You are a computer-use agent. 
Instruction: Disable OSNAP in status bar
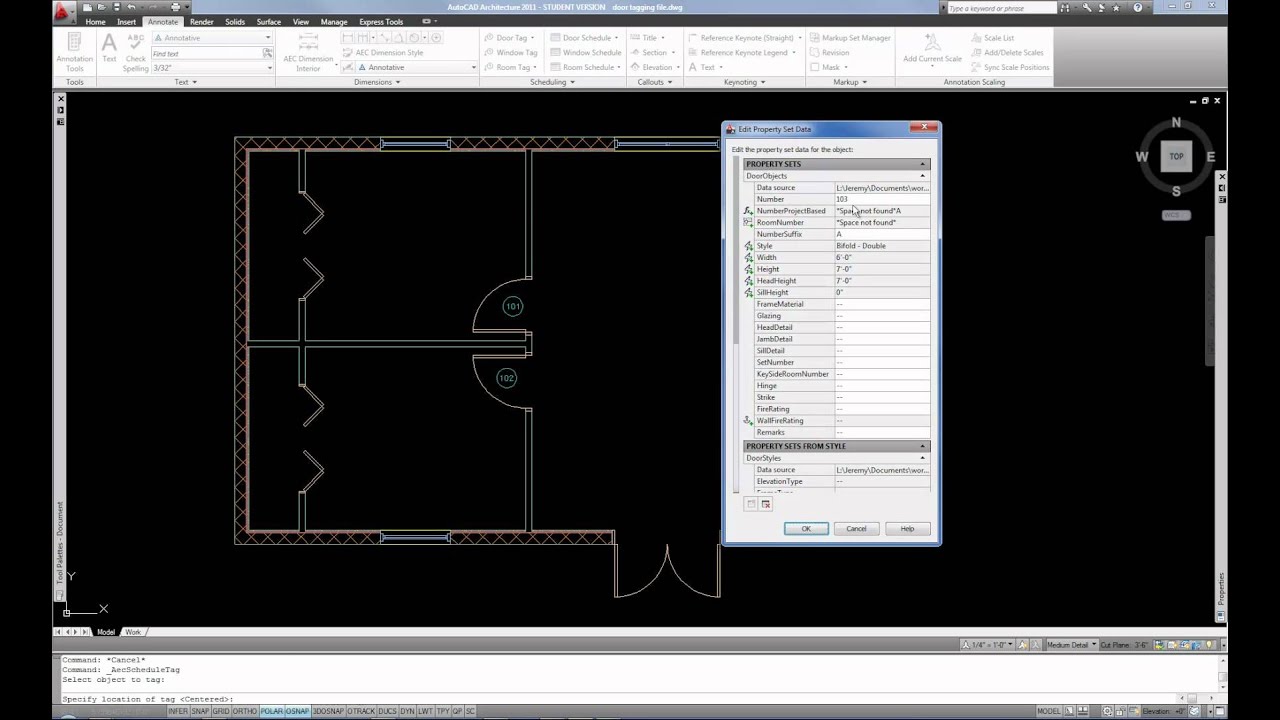coord(297,711)
